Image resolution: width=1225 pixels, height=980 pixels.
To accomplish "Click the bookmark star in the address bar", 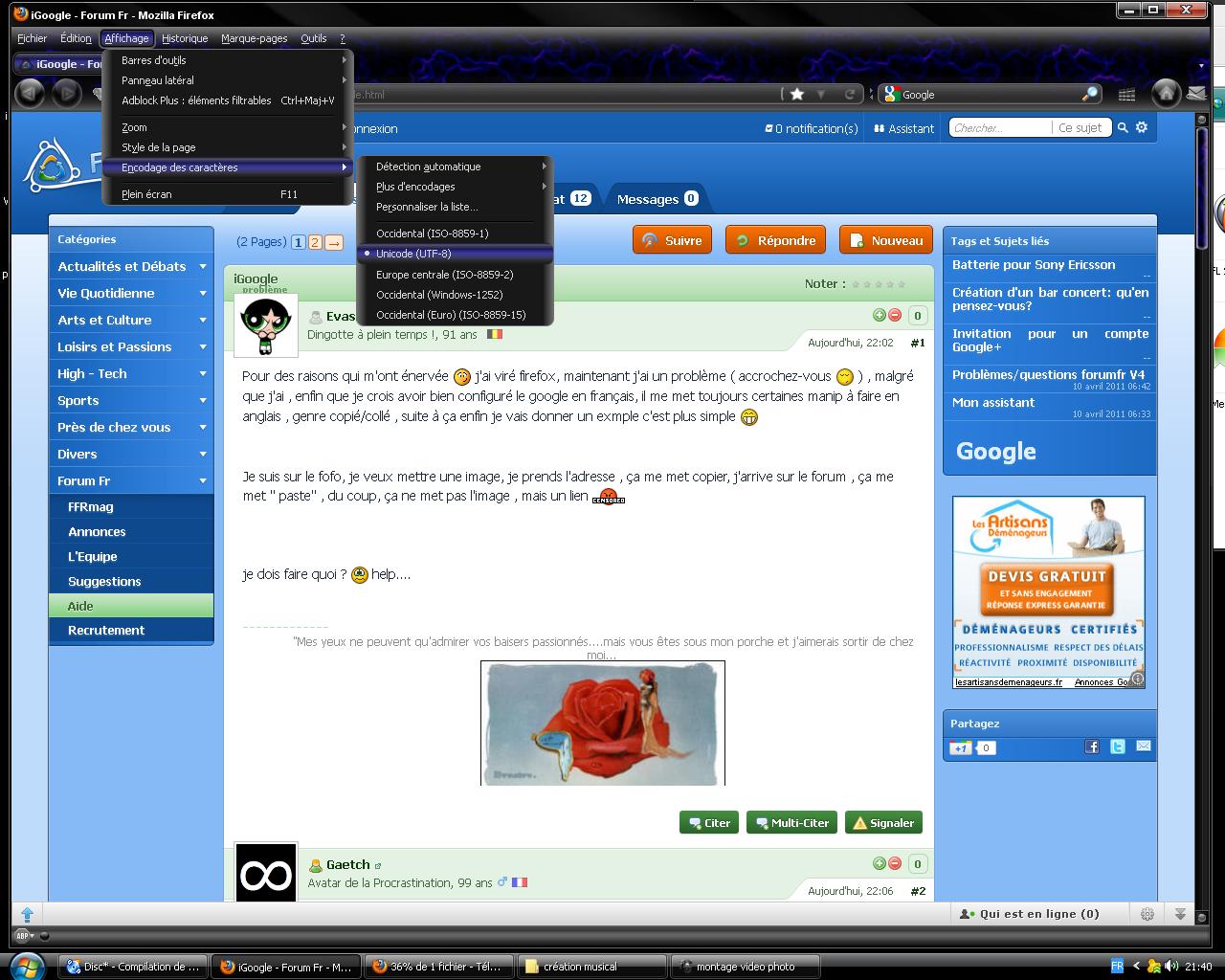I will pyautogui.click(x=796, y=94).
